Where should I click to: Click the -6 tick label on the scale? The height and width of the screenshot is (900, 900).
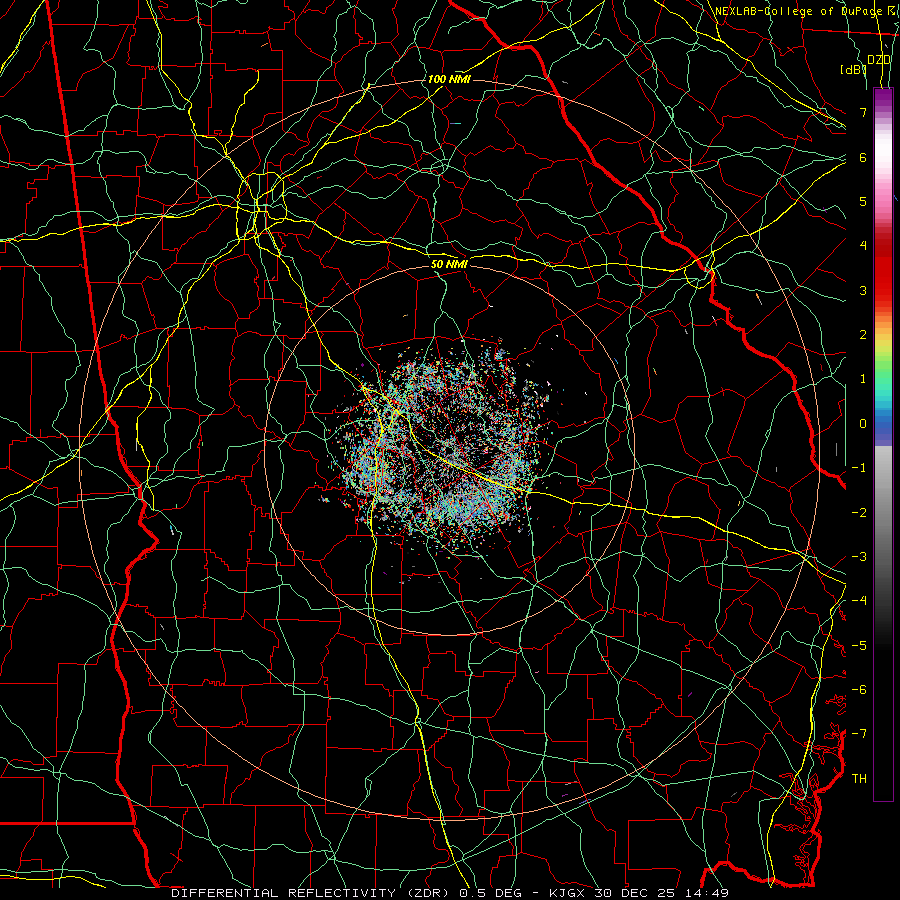pos(859,689)
